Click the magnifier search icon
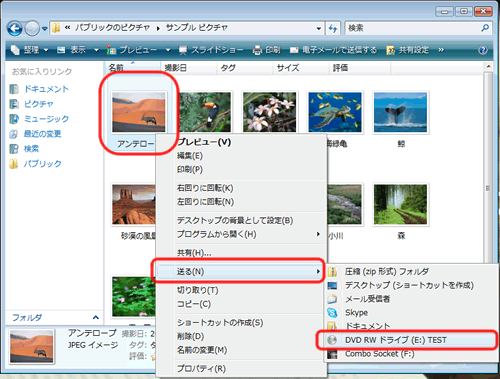Screen dimensions: 500x379 (x=485, y=28)
